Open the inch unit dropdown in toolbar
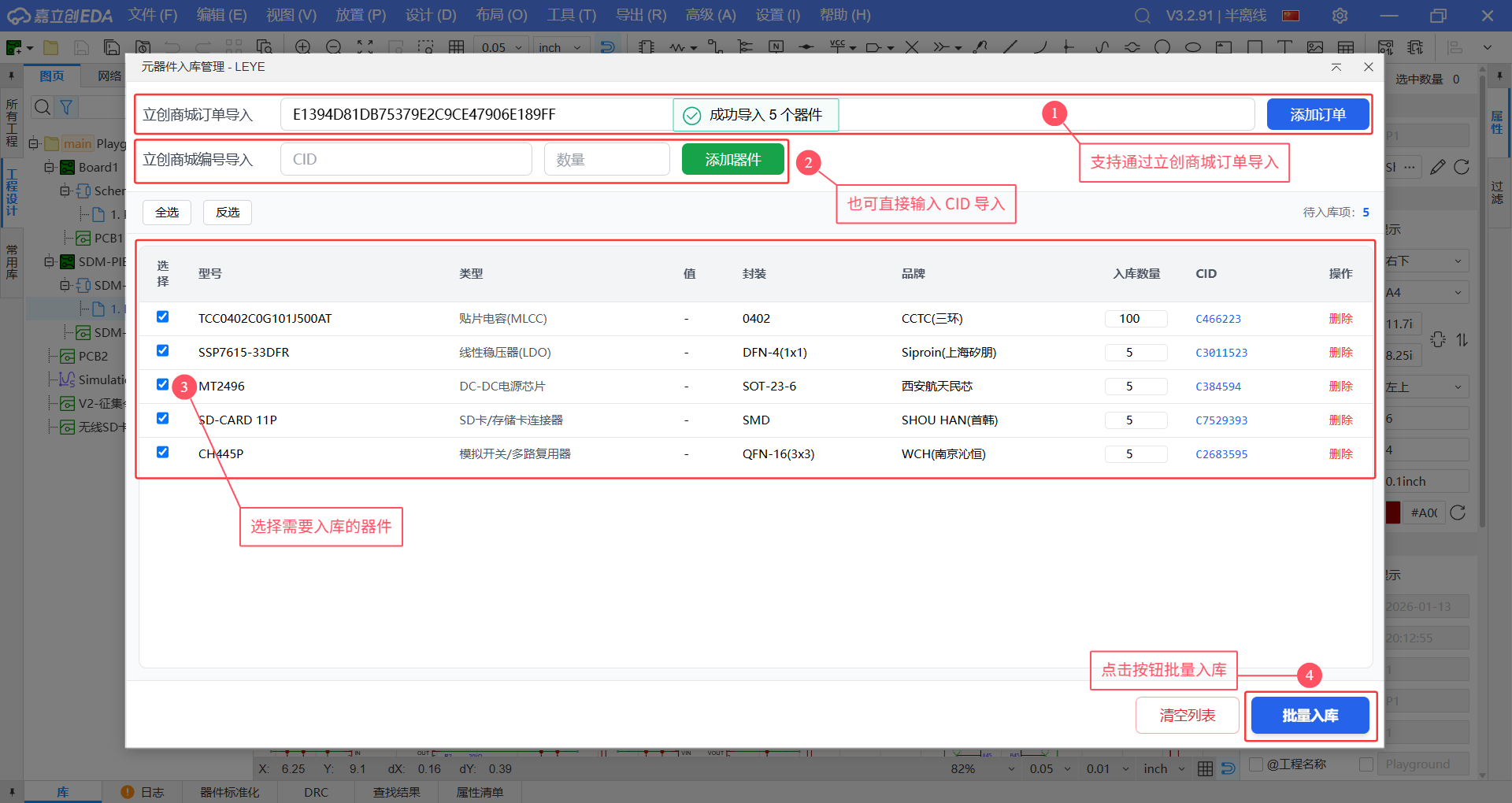The width and height of the screenshot is (1512, 803). (561, 47)
